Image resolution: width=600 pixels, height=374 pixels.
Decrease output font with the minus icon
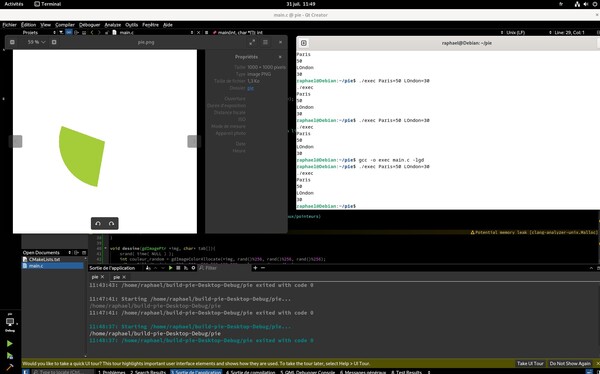coord(263,268)
